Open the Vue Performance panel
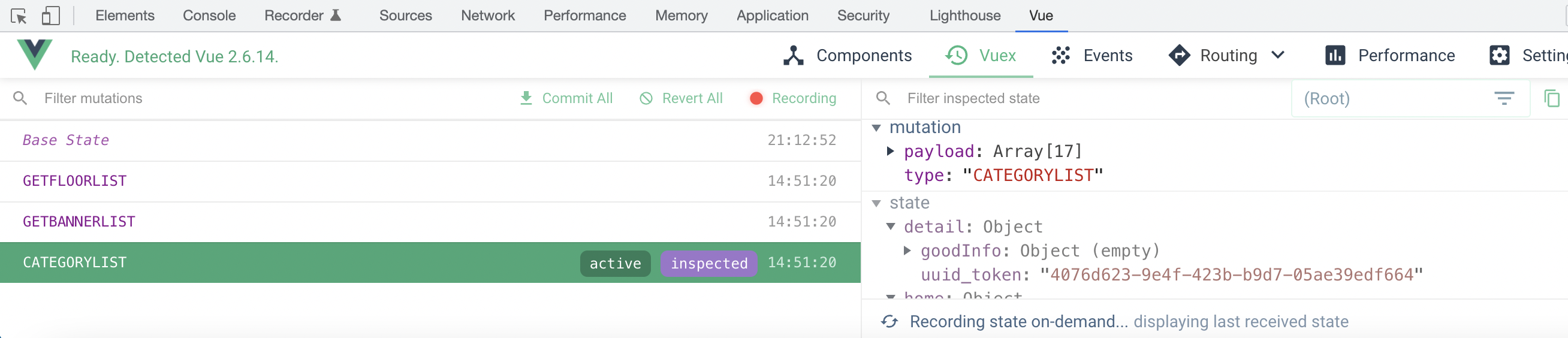 coord(1389,55)
